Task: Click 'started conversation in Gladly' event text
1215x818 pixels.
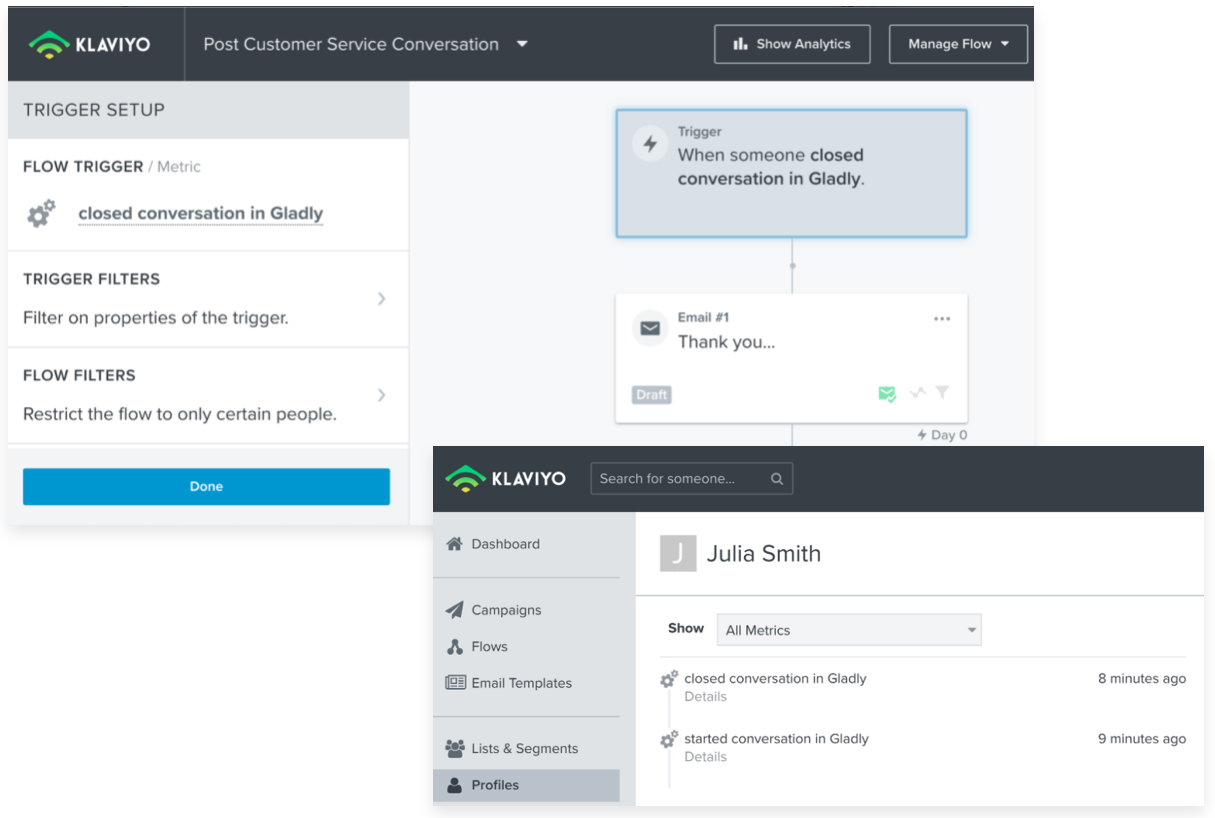Action: [x=777, y=739]
